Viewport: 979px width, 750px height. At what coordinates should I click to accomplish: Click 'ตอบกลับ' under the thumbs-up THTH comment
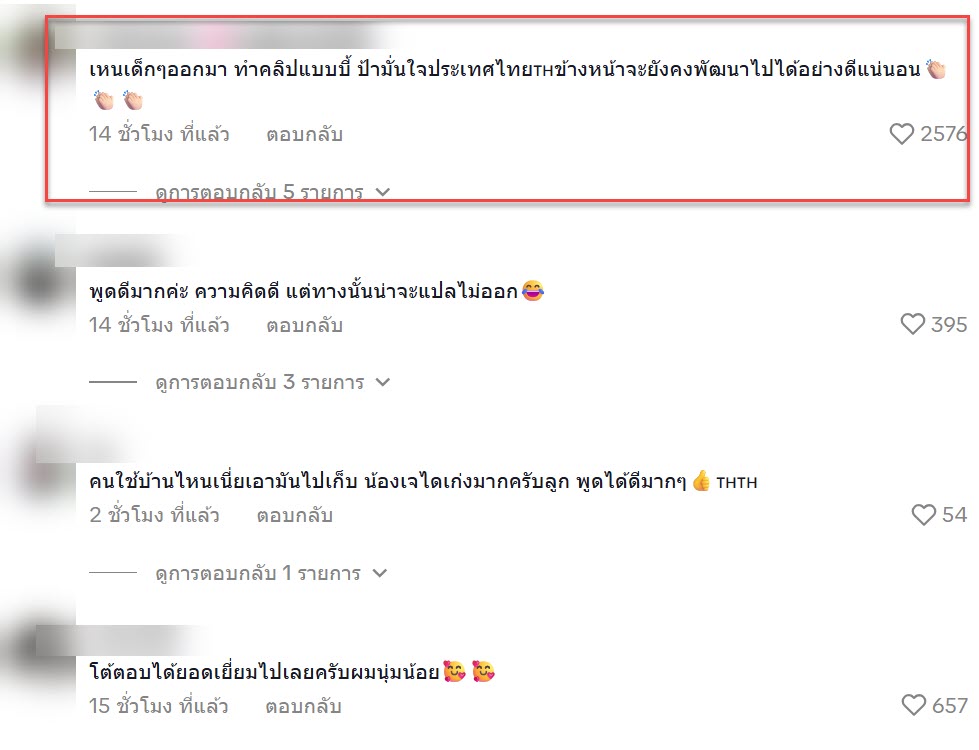coord(295,515)
